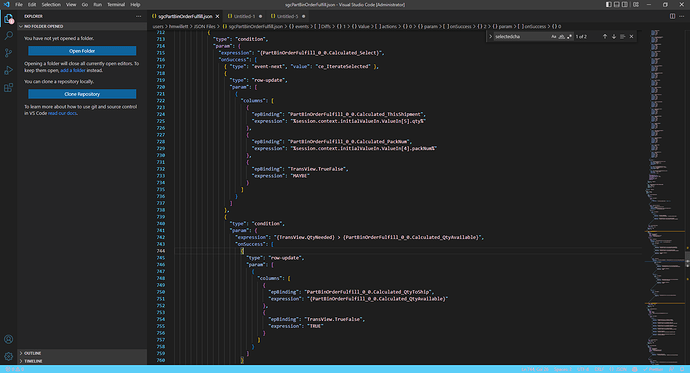Open the Search view in activity bar
Screen dimensions: 690x373
click(8, 36)
